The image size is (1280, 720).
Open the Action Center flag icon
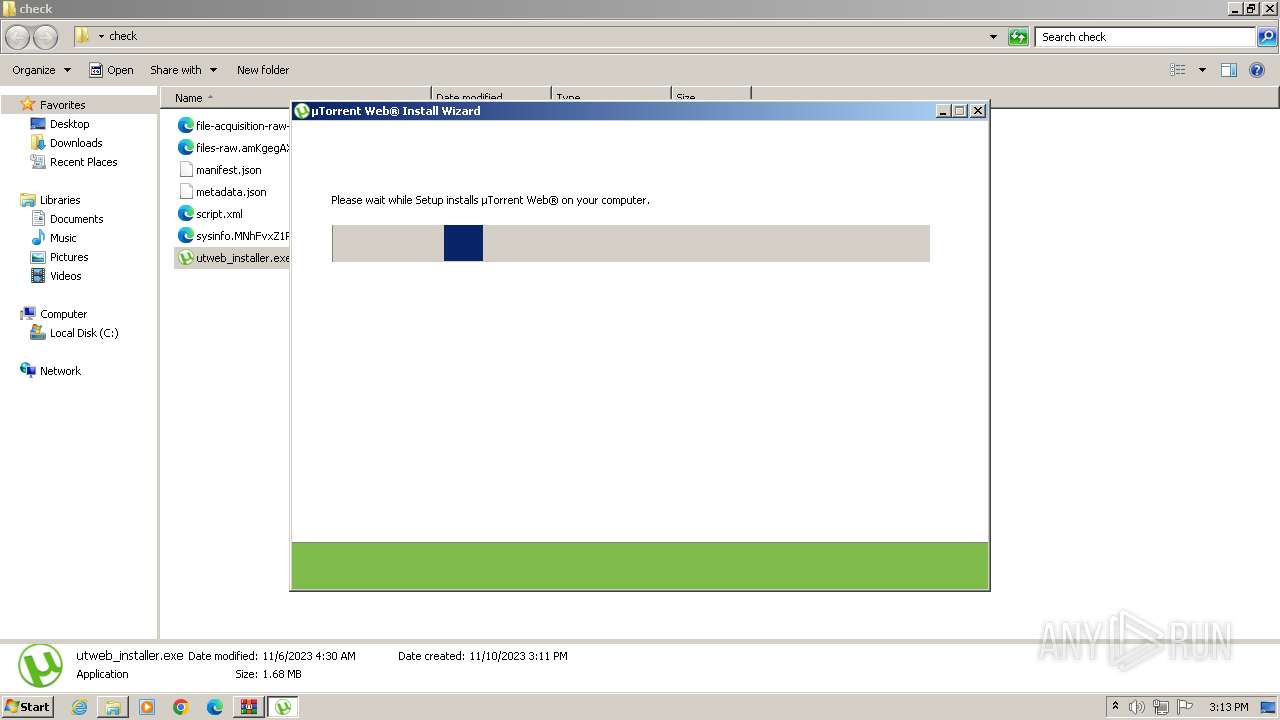click(1185, 707)
